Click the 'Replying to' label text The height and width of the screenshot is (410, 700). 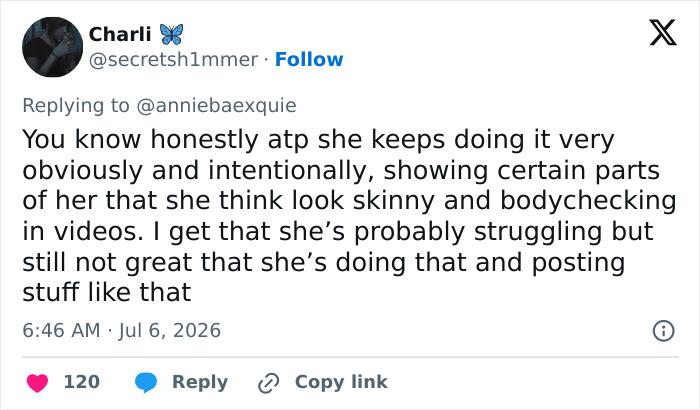(76, 106)
